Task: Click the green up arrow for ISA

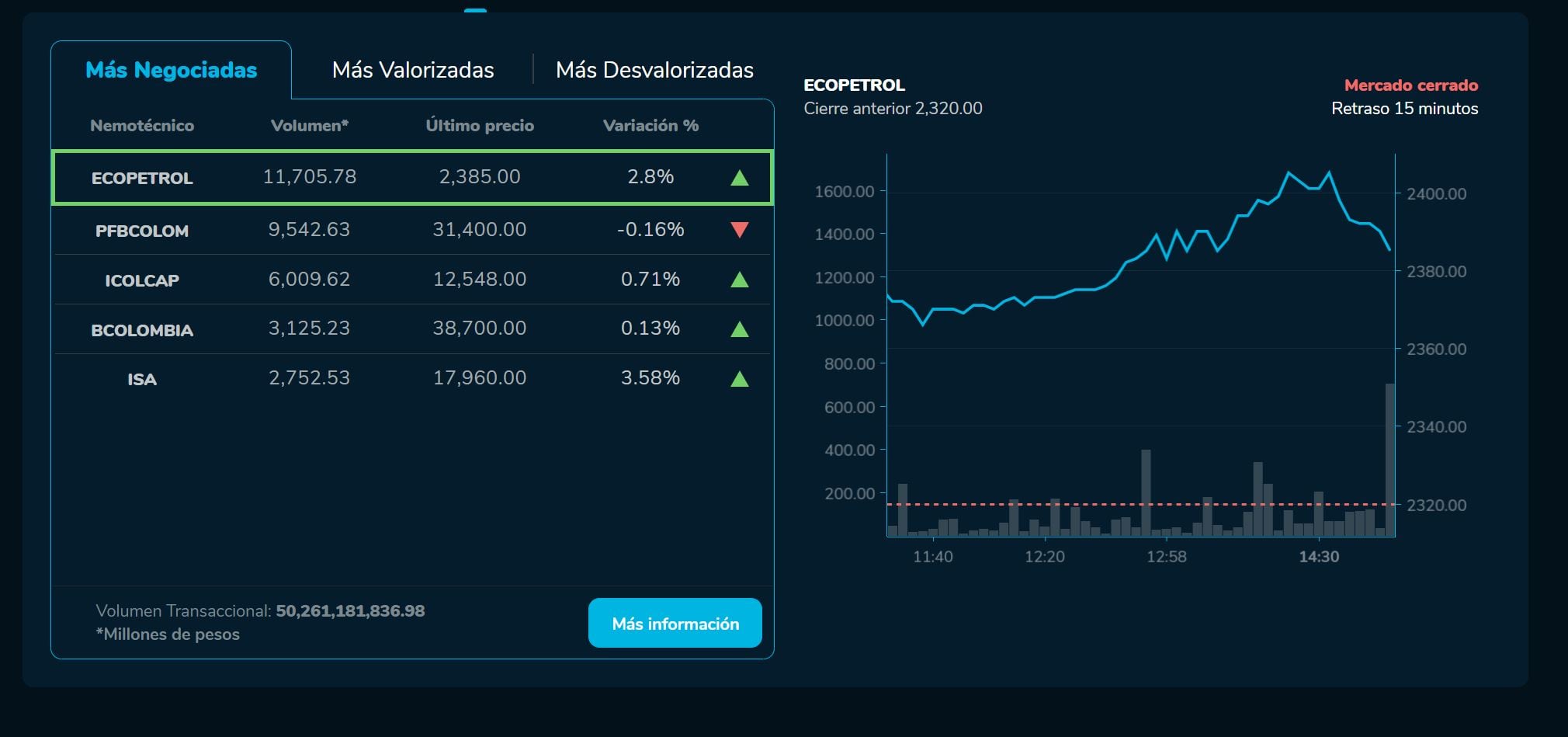Action: pyautogui.click(x=739, y=379)
